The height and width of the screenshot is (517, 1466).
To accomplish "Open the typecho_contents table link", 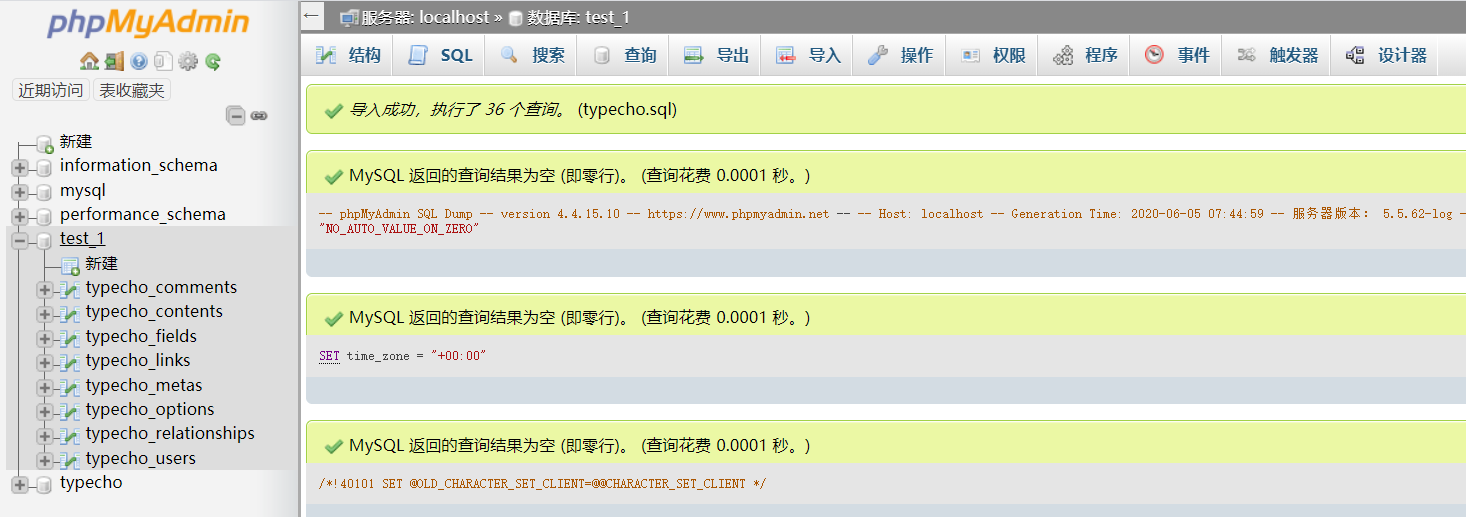I will tap(154, 312).
